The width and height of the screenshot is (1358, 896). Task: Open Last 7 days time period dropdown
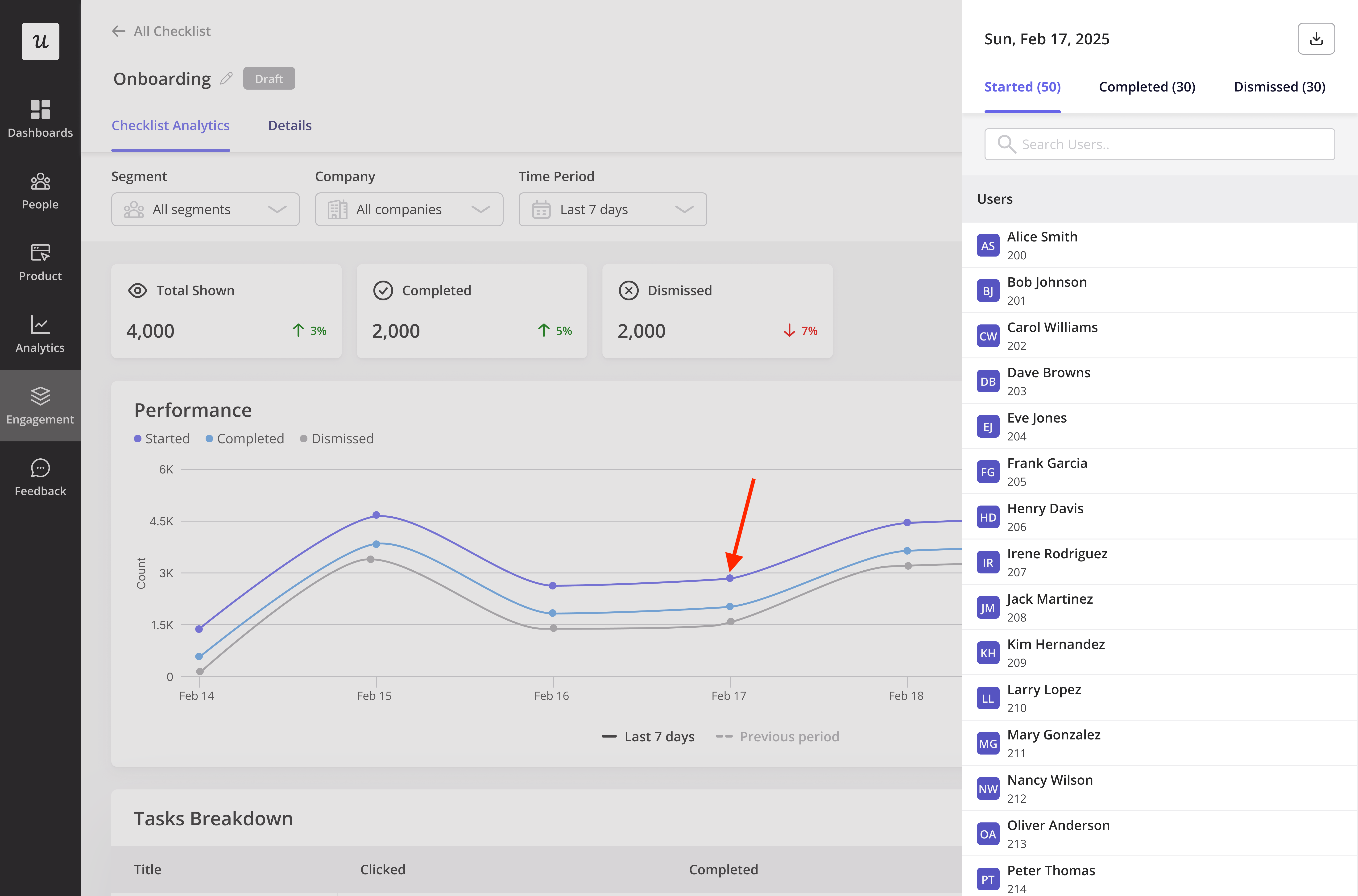pos(613,209)
